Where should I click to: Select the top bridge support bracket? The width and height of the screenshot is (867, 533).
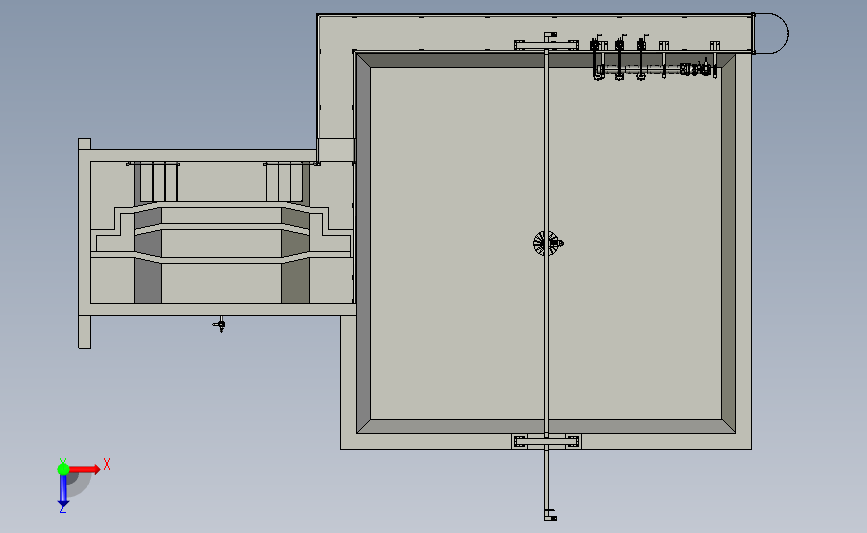click(546, 44)
